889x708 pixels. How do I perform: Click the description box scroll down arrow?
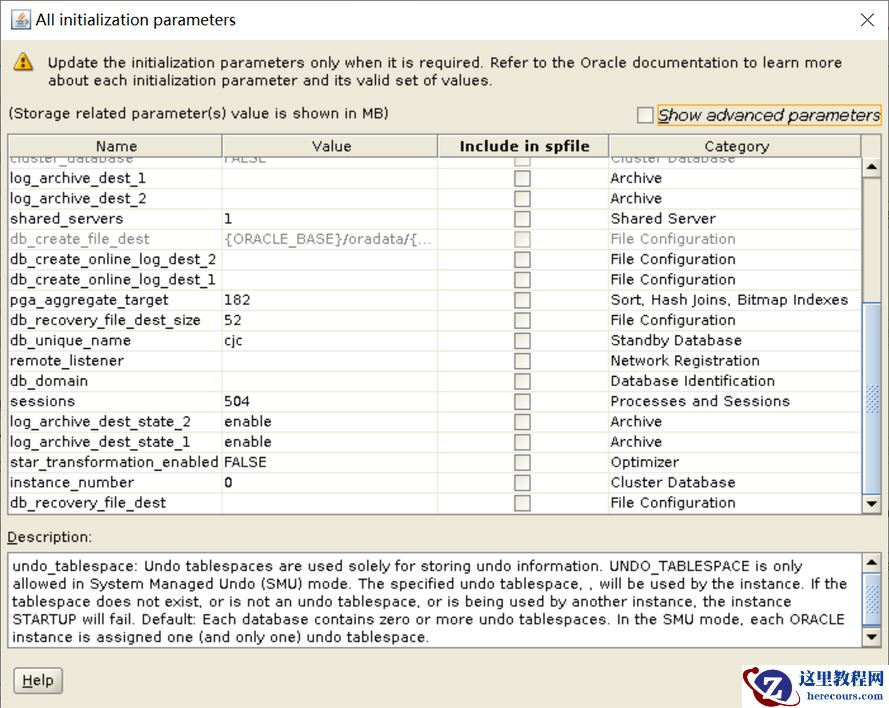click(x=871, y=637)
